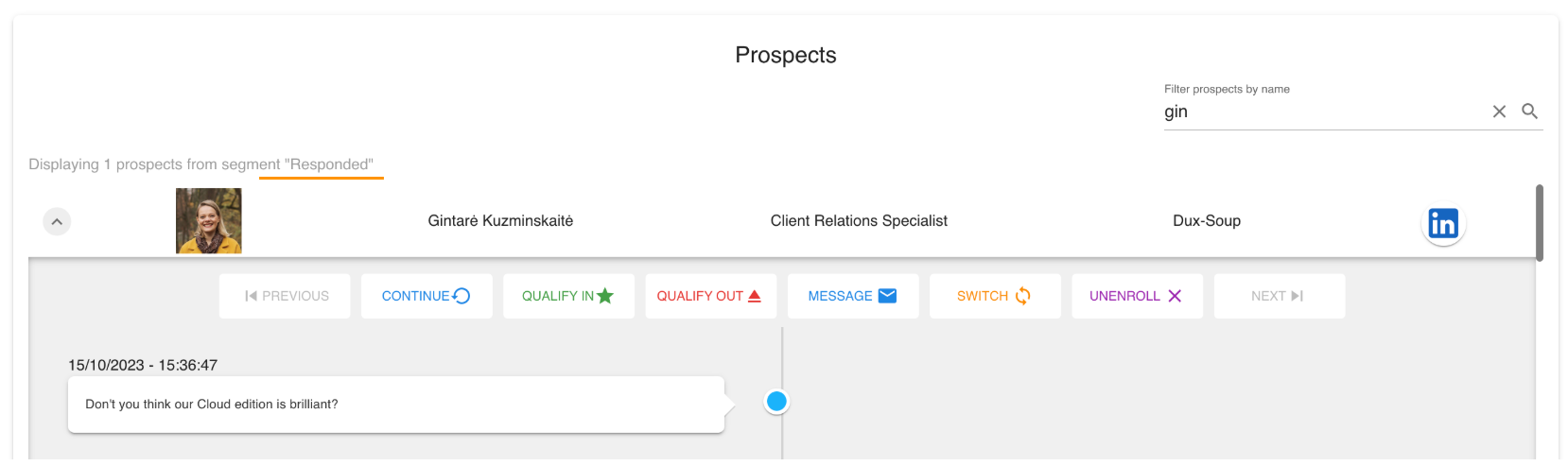Screen dimensions: 1568x466
Task: Select the blue timeline marker dot
Action: point(776,402)
